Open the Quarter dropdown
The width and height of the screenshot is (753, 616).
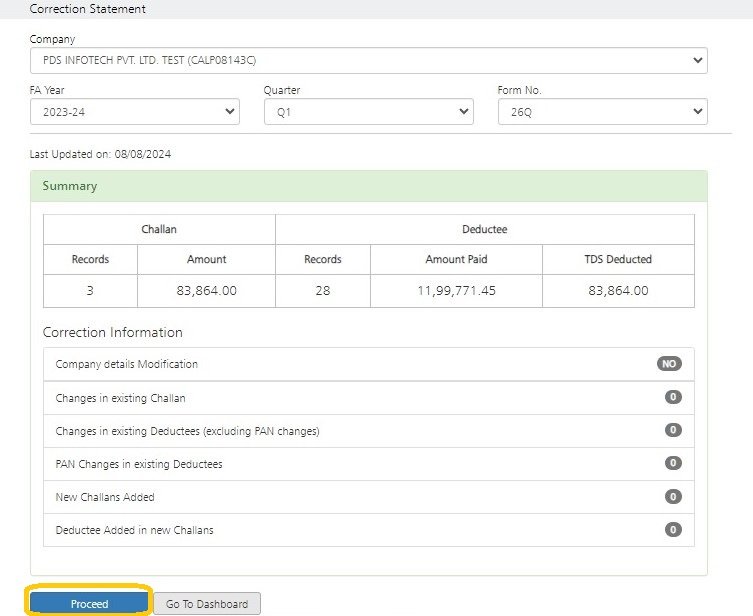coord(368,112)
